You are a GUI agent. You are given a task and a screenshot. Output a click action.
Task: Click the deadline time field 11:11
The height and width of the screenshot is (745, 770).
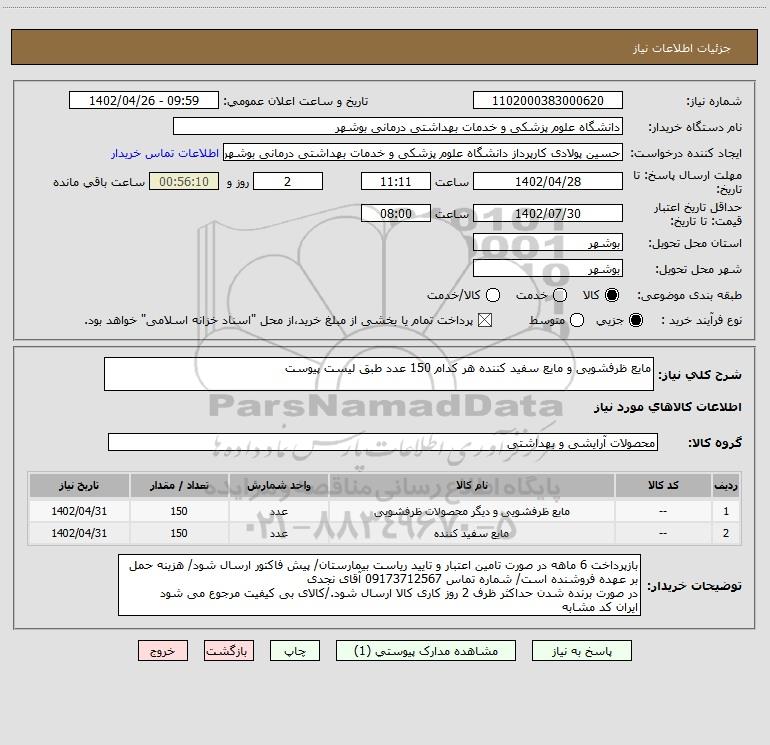[x=396, y=181]
